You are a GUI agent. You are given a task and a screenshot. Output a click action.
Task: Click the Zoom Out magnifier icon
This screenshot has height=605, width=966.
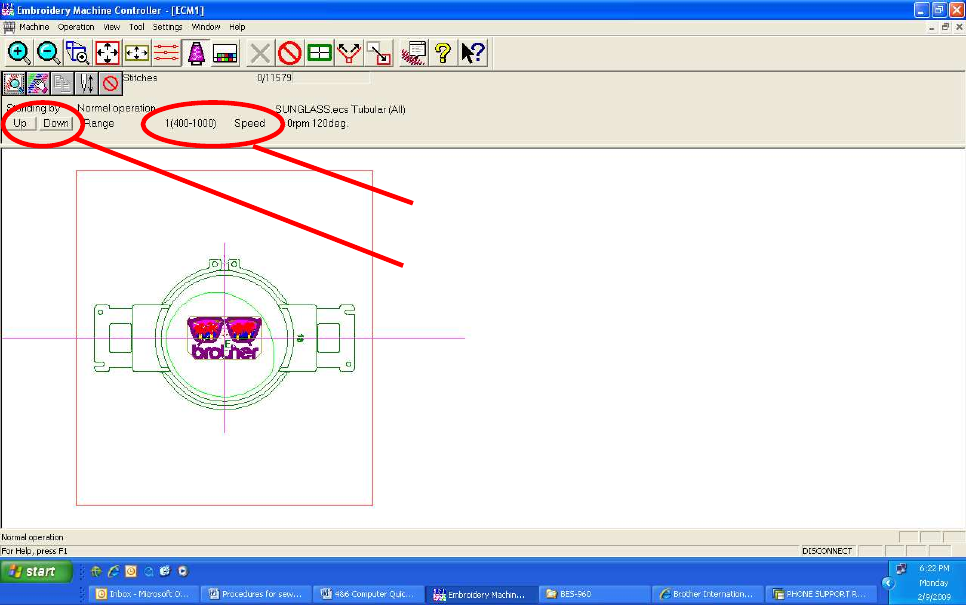(48, 53)
